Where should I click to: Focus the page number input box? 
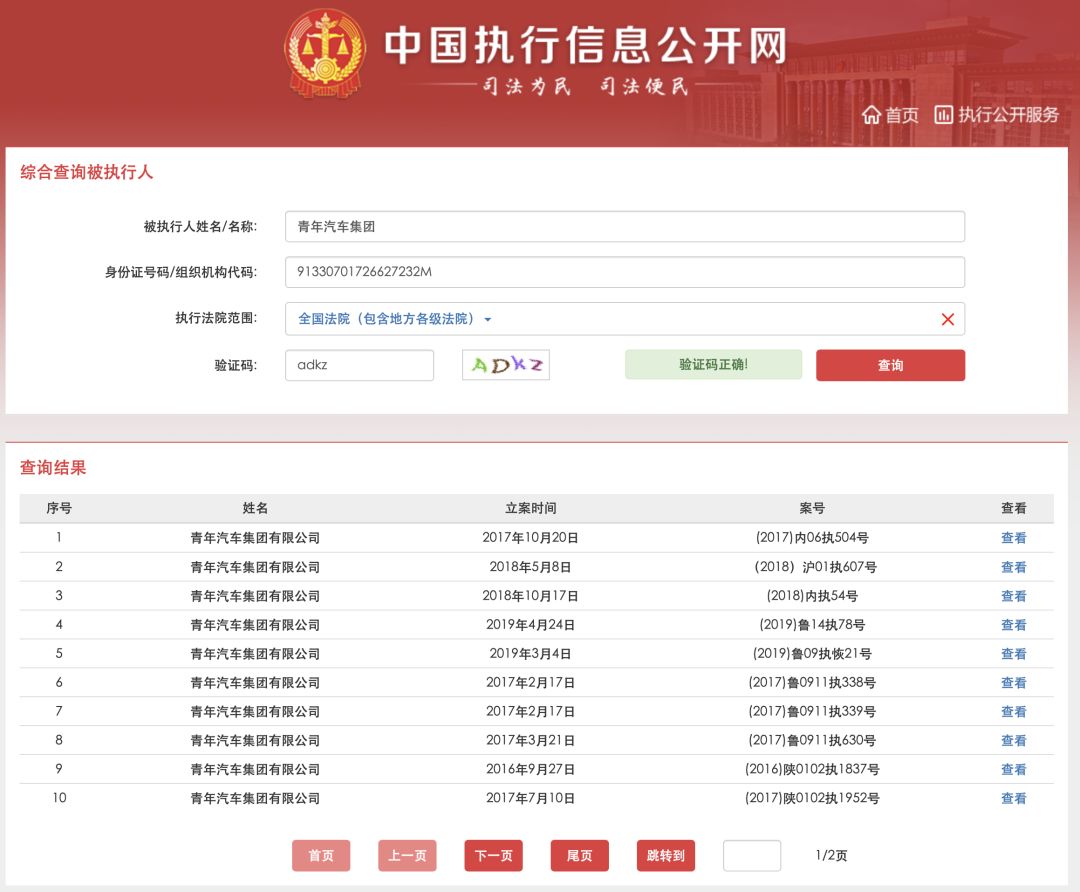pos(751,855)
